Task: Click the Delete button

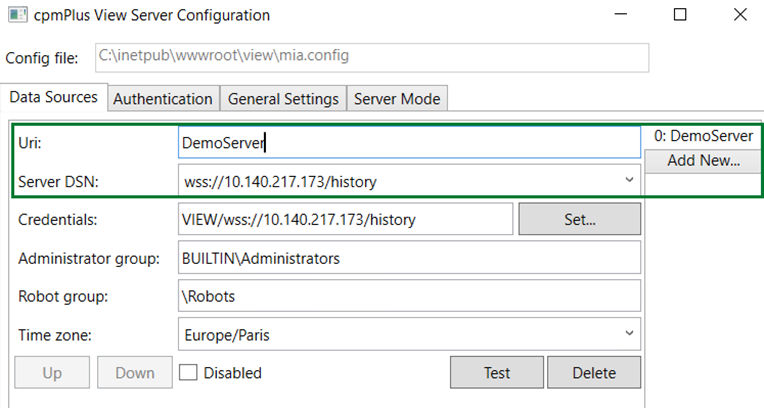Action: tap(594, 372)
